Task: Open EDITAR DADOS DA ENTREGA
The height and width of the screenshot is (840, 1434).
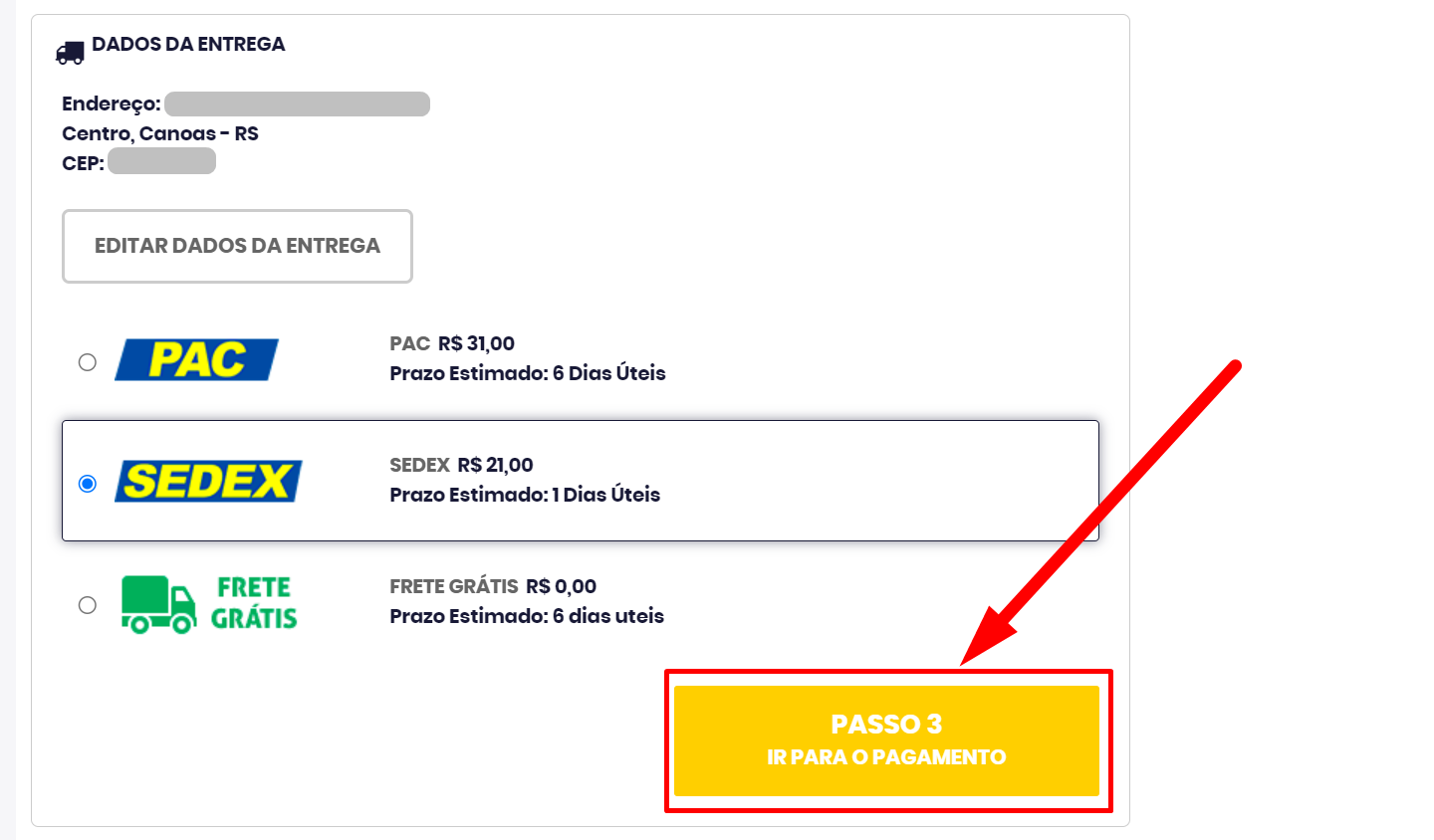Action: (x=237, y=246)
